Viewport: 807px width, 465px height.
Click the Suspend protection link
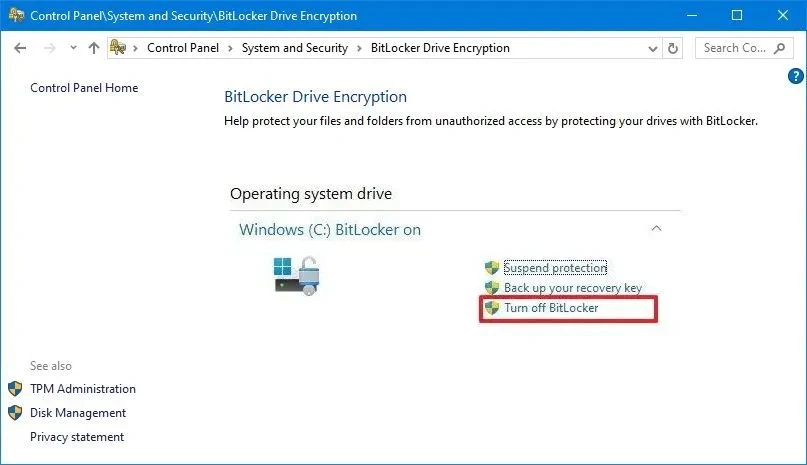point(555,268)
